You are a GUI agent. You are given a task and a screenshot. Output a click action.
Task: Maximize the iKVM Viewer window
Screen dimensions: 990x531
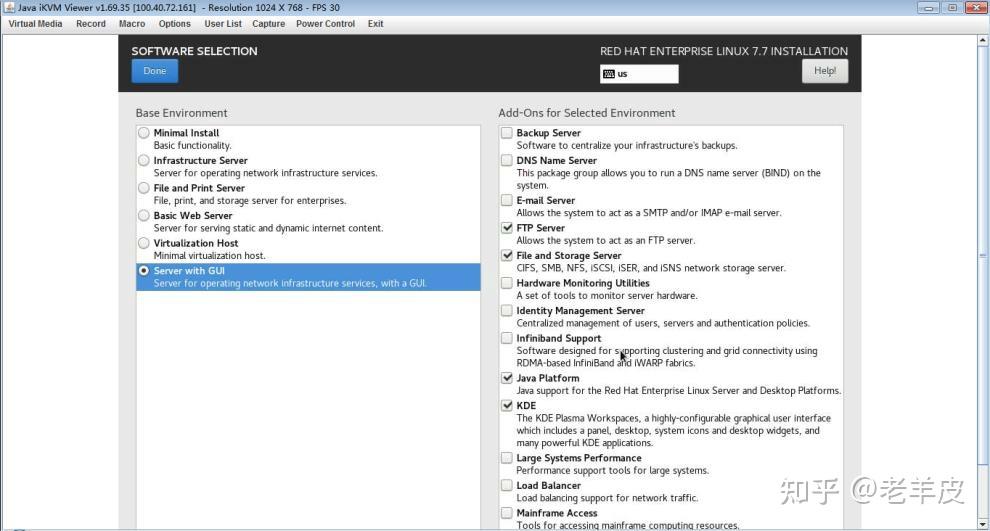click(x=951, y=8)
